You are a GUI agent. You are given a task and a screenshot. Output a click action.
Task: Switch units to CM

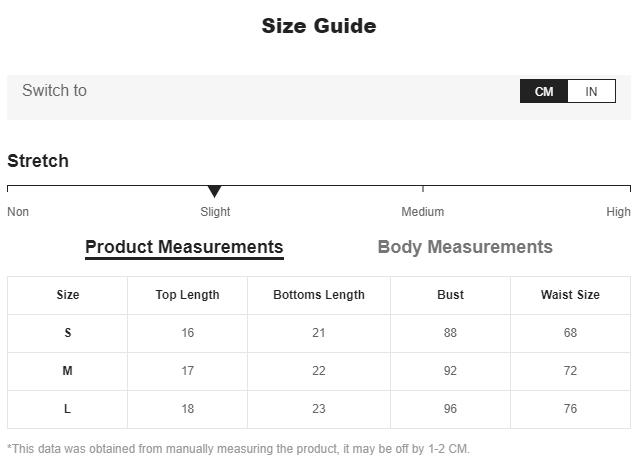[x=544, y=91]
